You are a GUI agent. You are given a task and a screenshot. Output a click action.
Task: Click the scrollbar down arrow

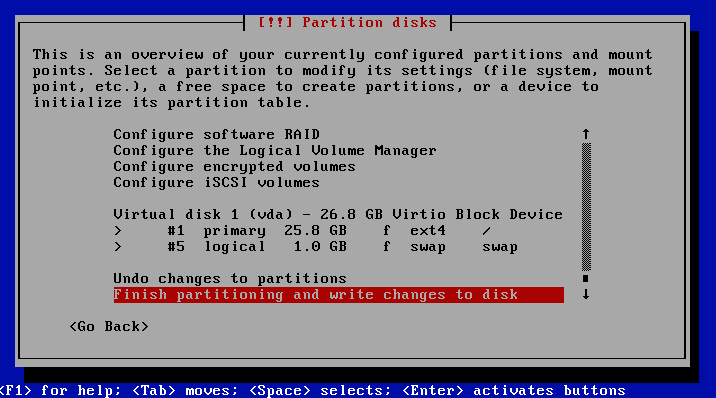(586, 294)
